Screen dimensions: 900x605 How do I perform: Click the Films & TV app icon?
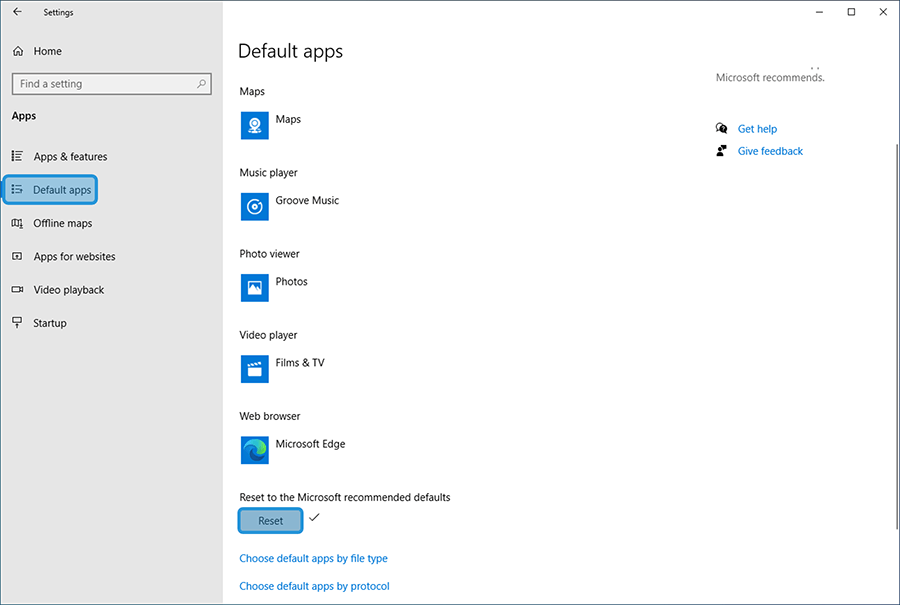(x=255, y=369)
